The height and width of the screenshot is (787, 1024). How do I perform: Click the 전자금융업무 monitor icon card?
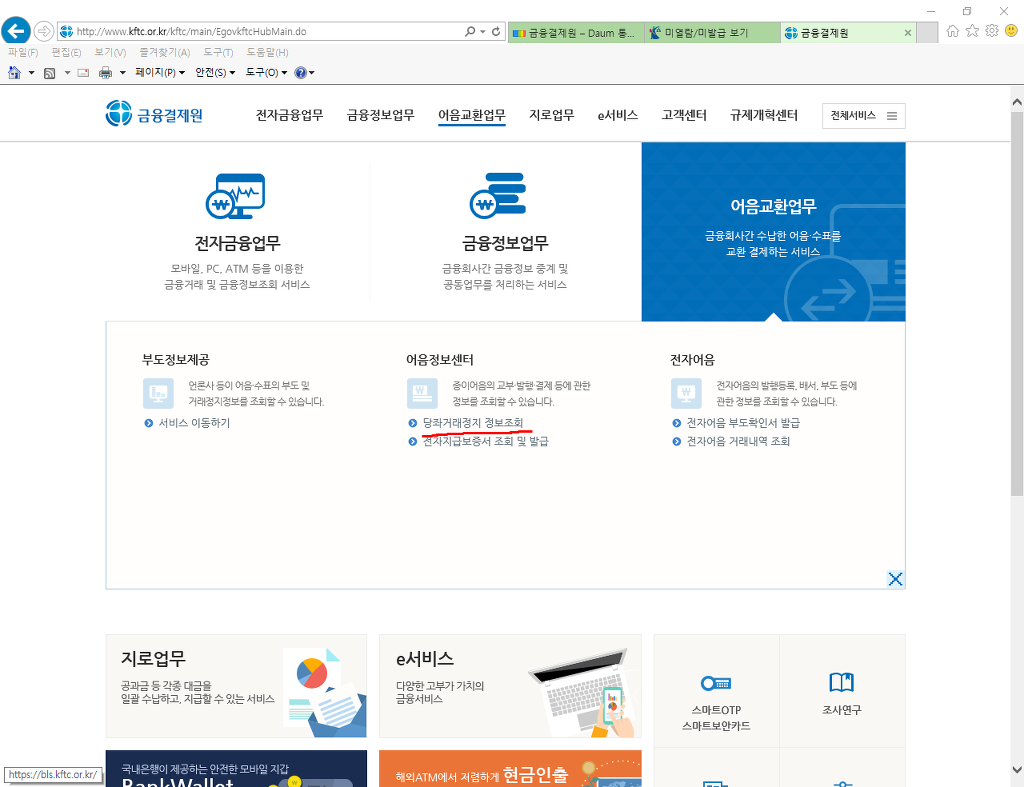[x=236, y=196]
